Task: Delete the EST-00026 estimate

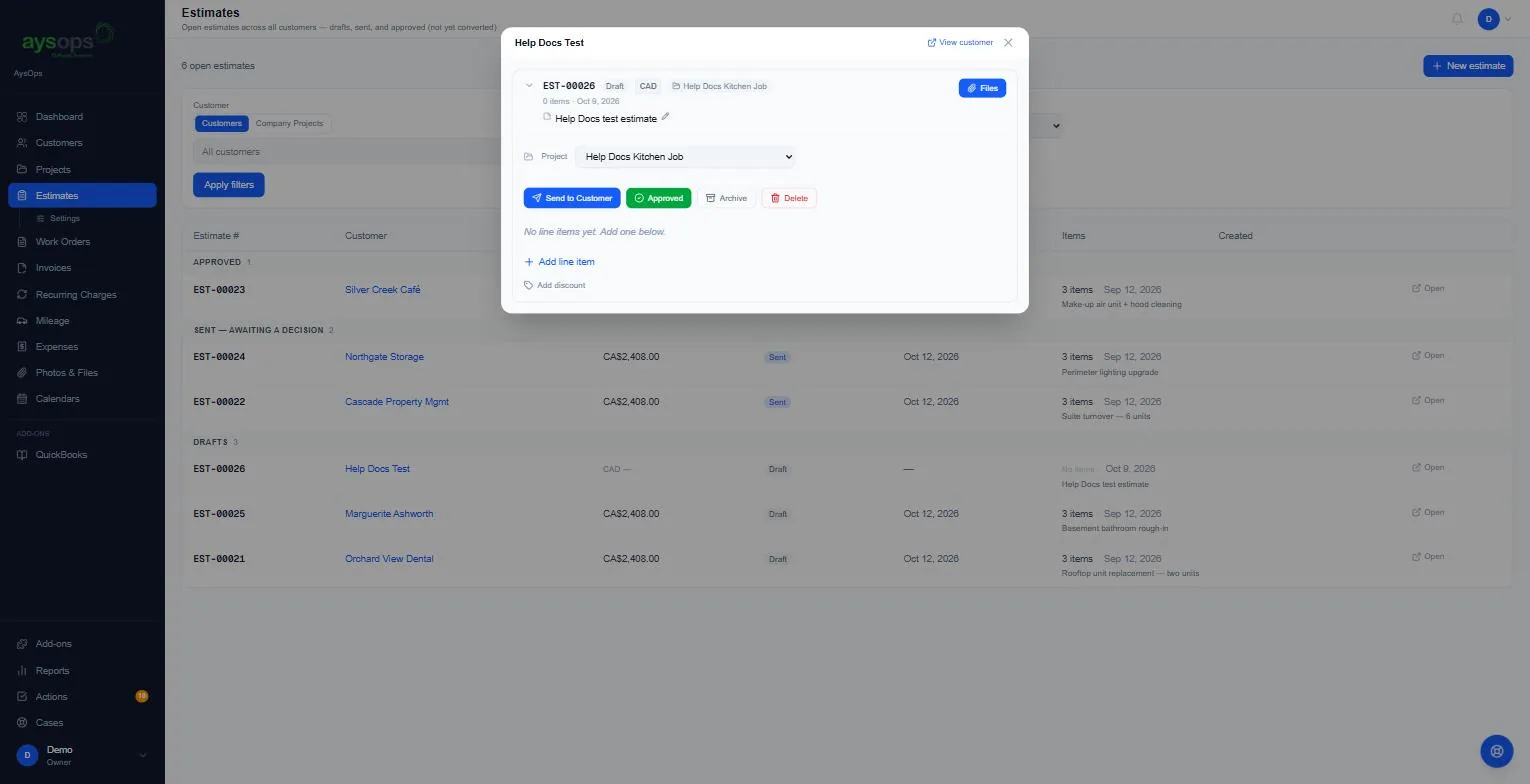Action: 789,198
